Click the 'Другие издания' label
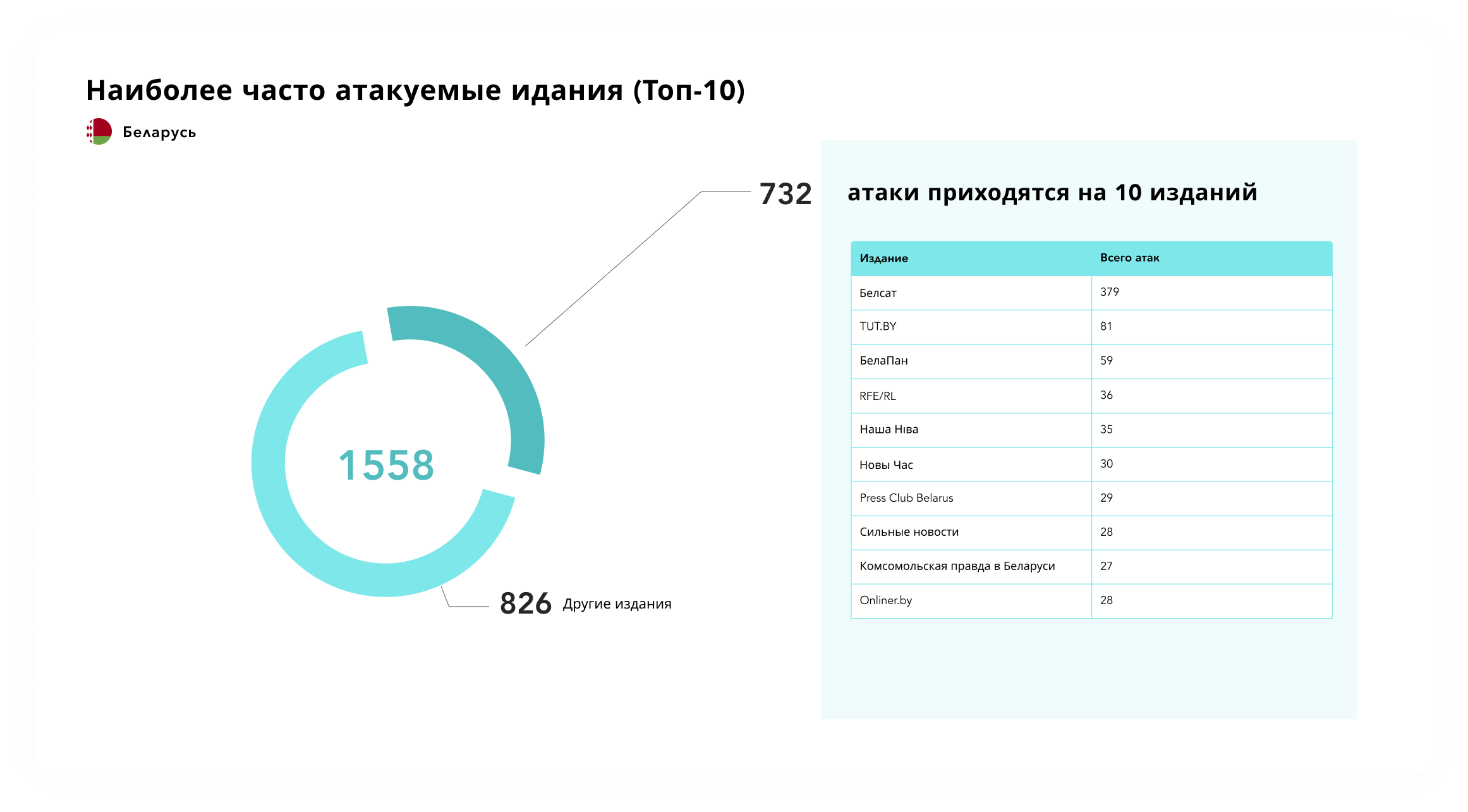Screen dimensions: 1468x812 [617, 604]
